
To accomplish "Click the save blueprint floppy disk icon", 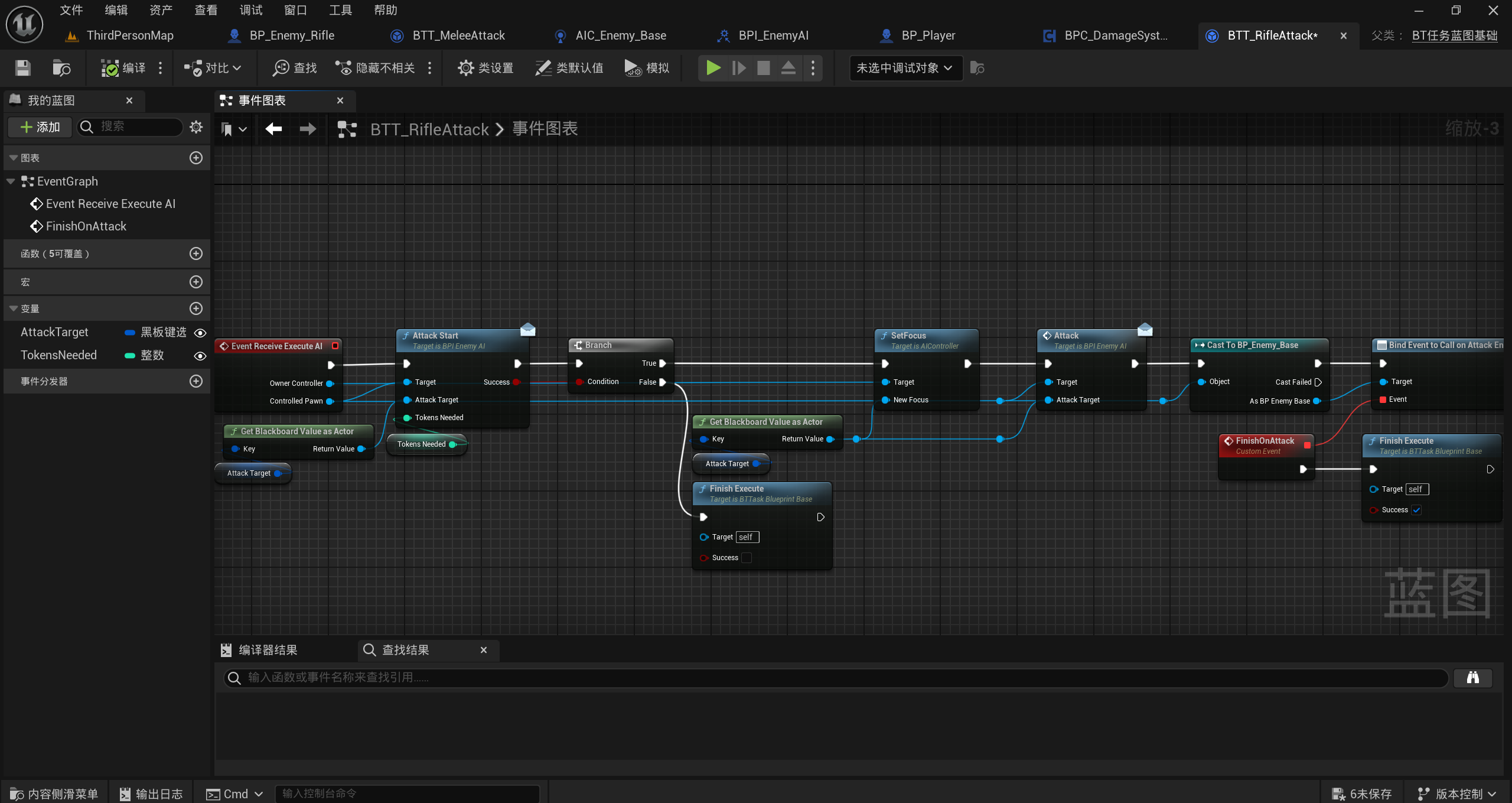I will 23,68.
